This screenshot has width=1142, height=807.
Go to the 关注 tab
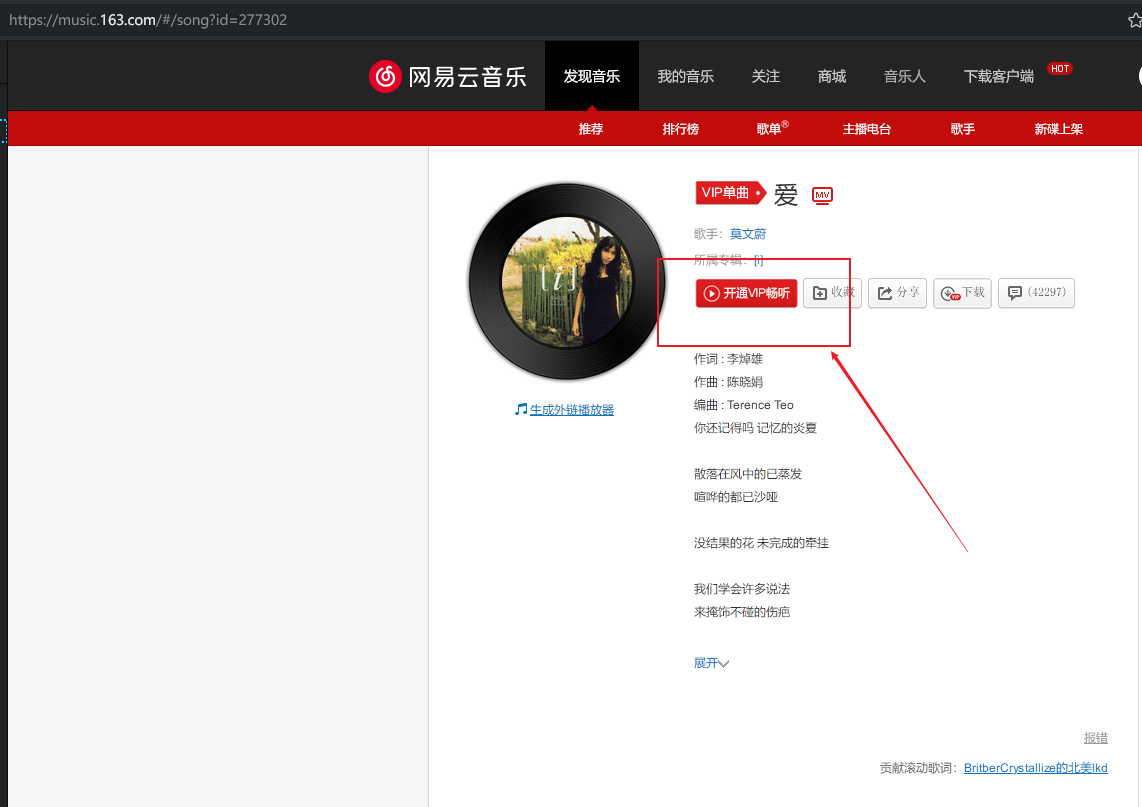765,76
